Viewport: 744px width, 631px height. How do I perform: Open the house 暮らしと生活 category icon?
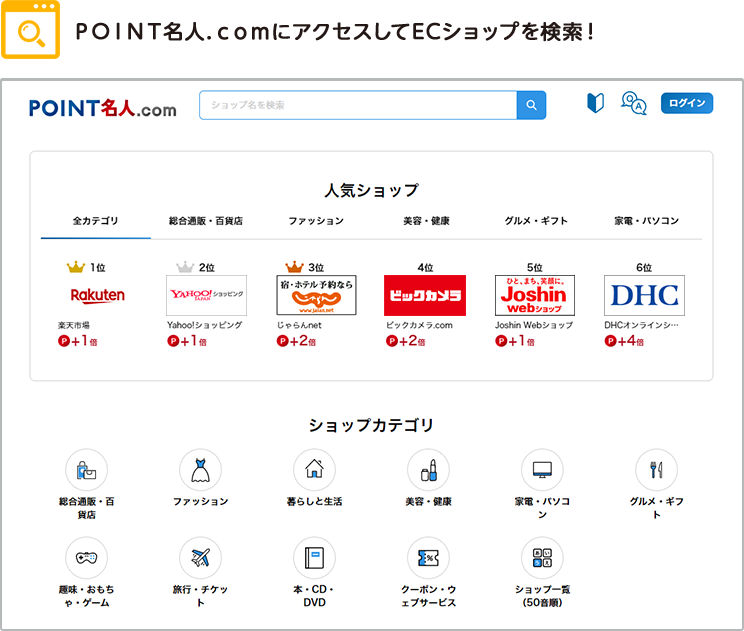[x=314, y=470]
